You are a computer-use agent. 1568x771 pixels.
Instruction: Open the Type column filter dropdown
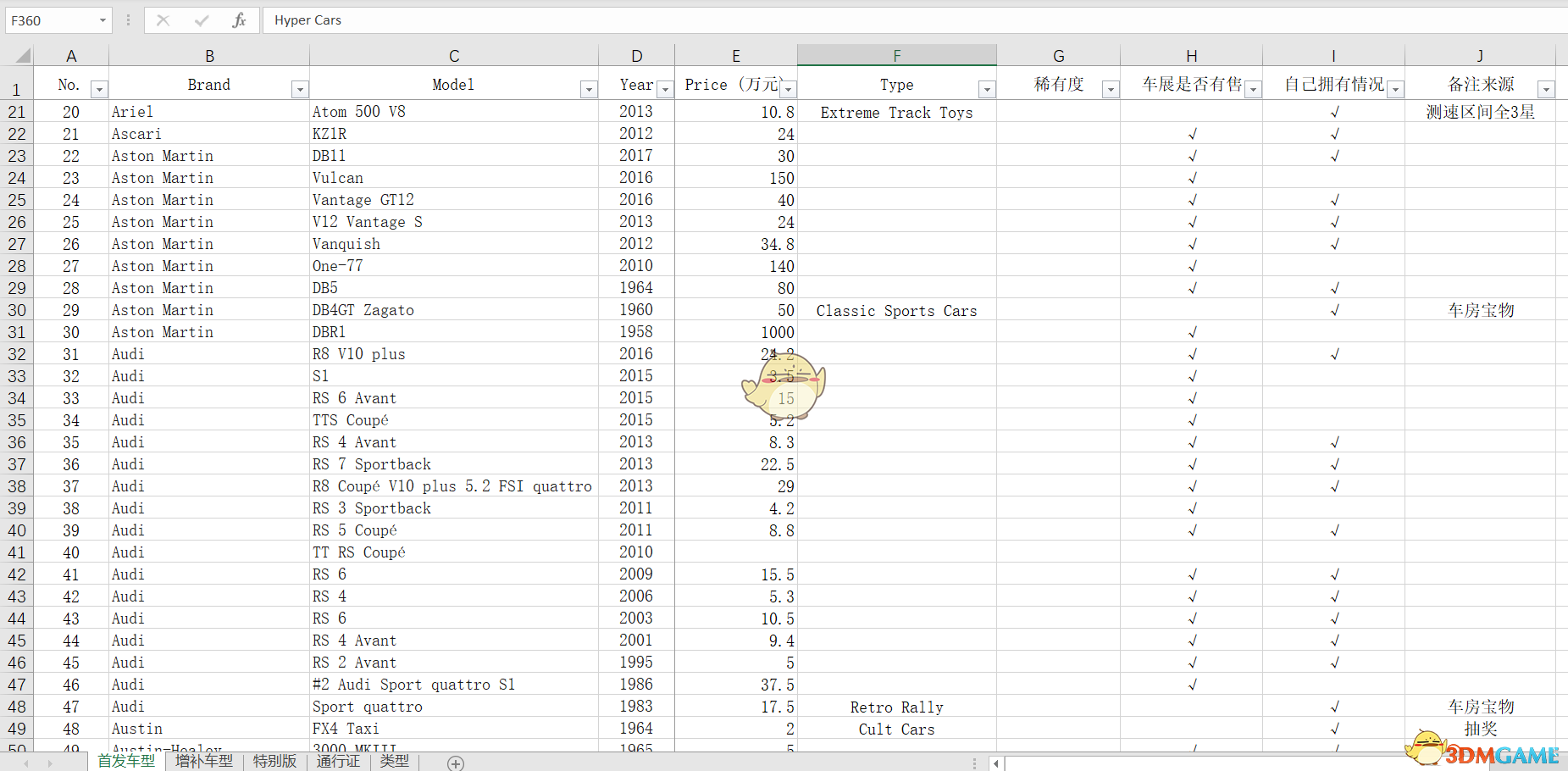pyautogui.click(x=987, y=89)
